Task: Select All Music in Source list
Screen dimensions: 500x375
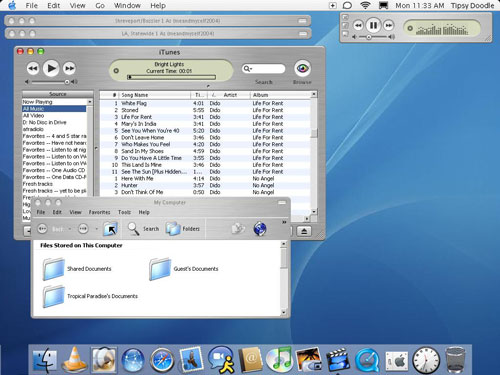Action: click(x=54, y=109)
